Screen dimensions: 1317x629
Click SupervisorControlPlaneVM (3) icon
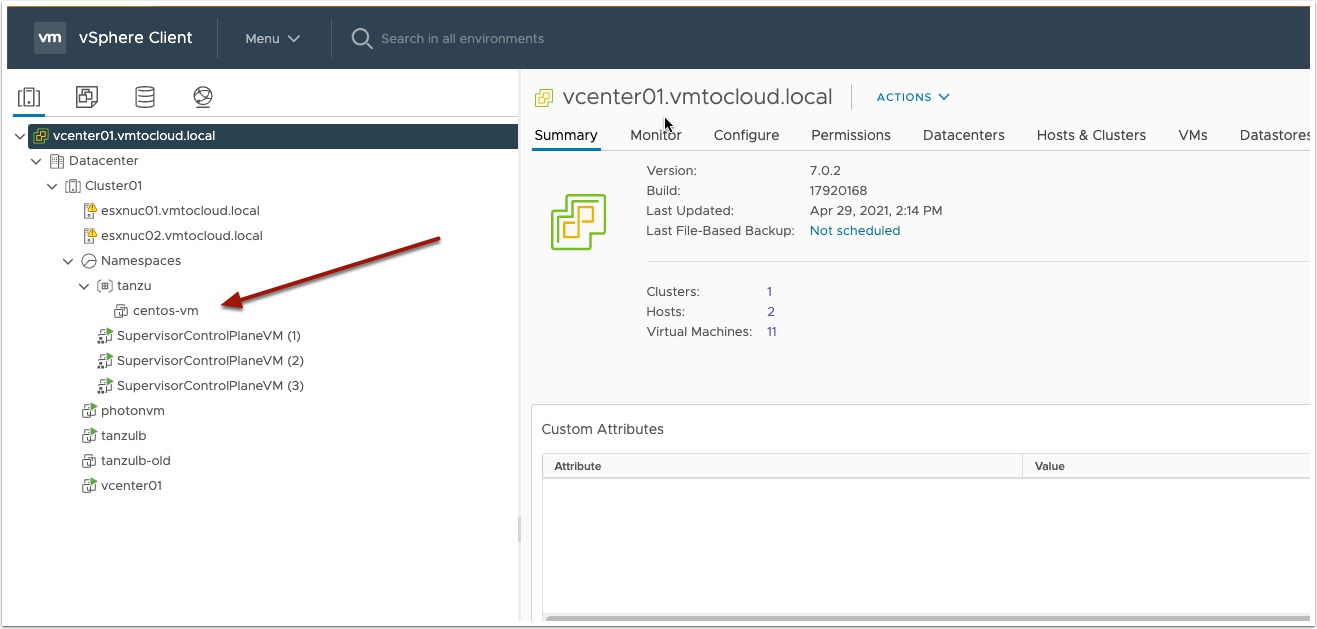click(105, 386)
